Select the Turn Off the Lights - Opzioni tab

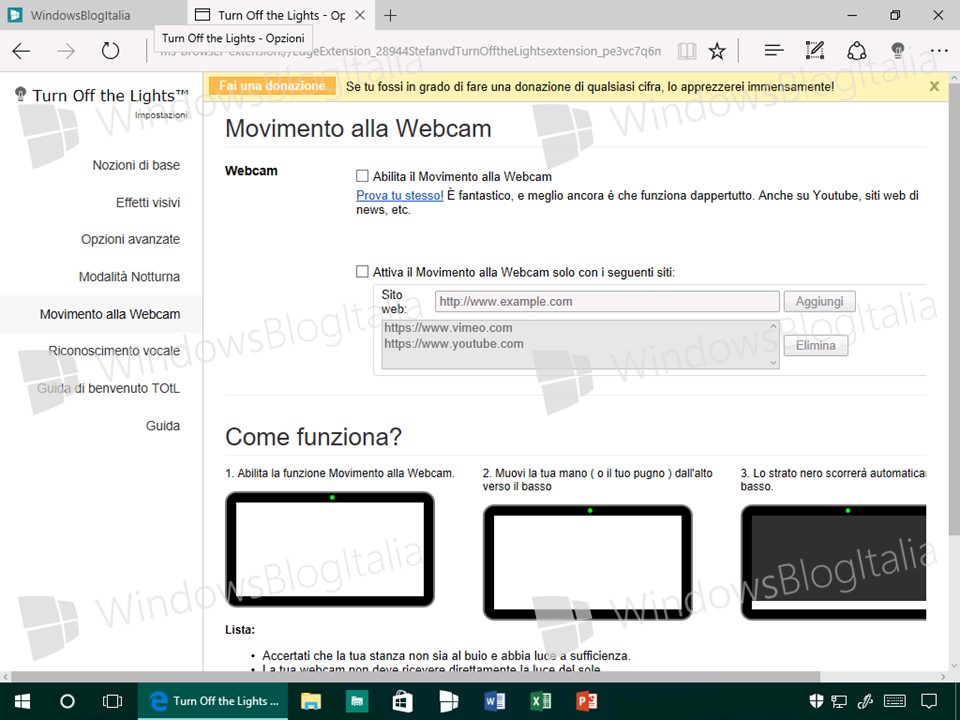tap(280, 15)
